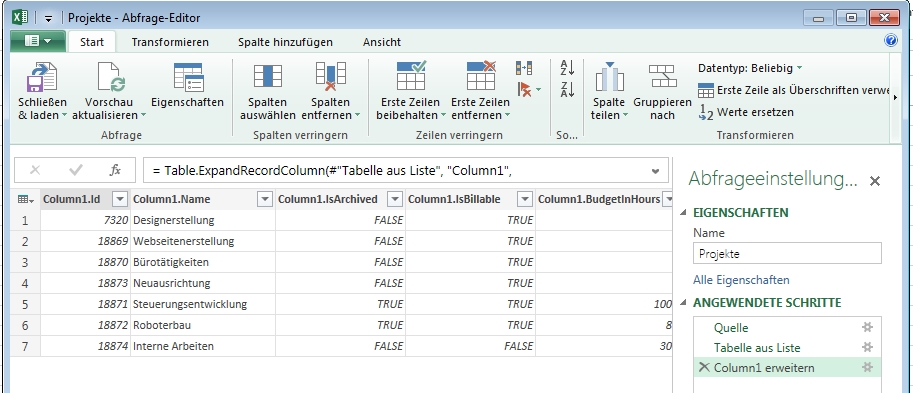The height and width of the screenshot is (393, 913).
Task: Click the fx formula button
Action: [x=115, y=170]
